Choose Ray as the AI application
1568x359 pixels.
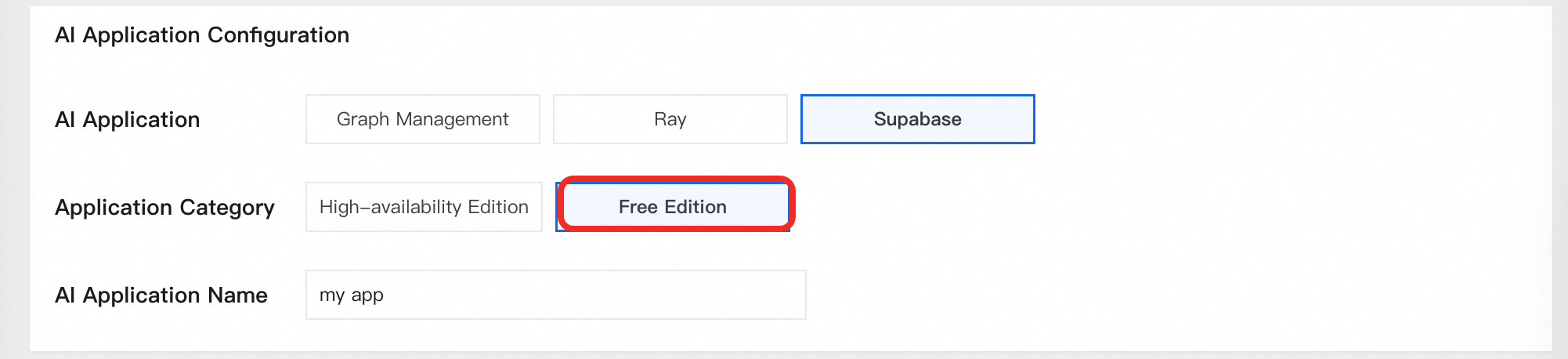tap(670, 119)
